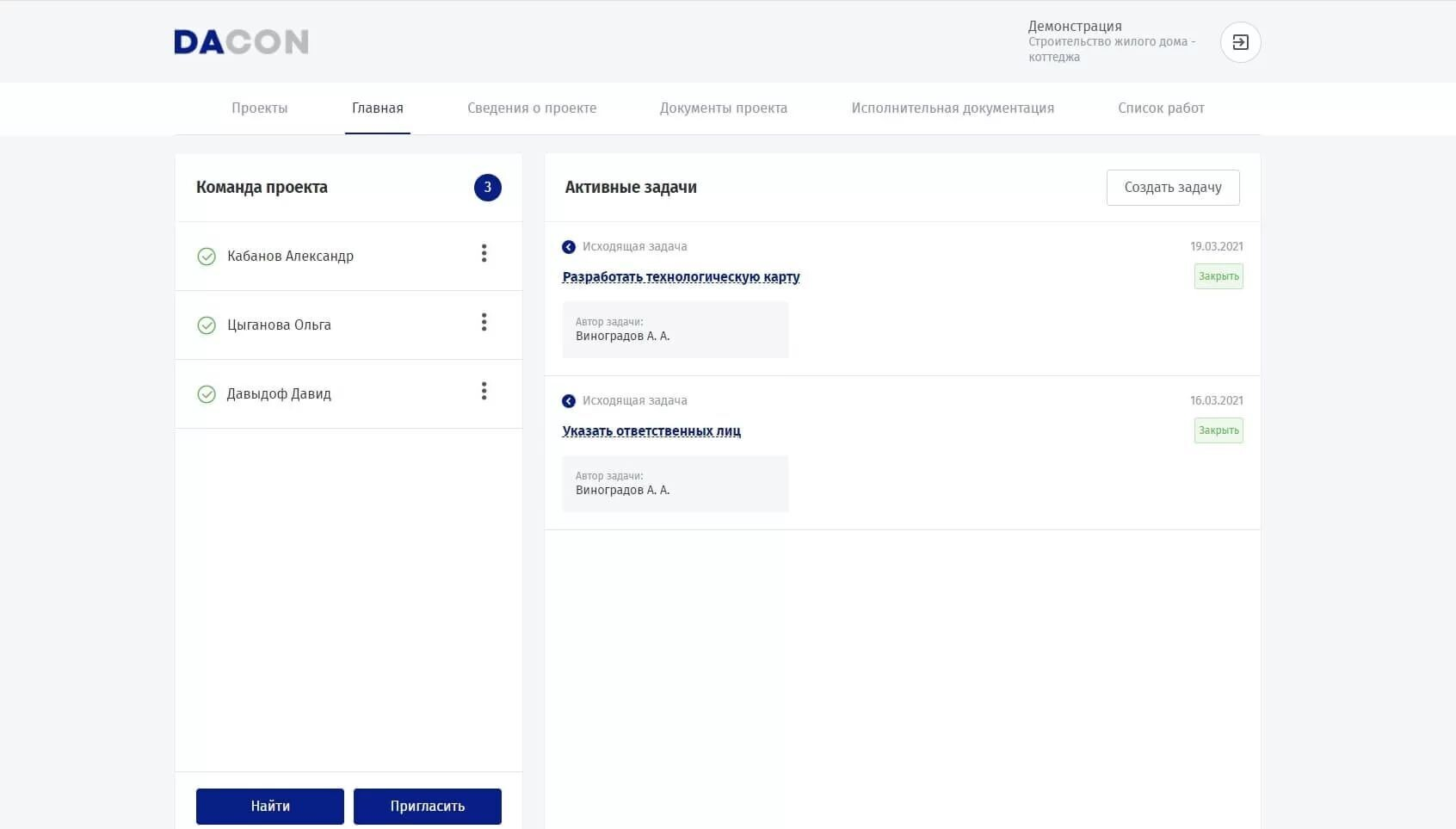Open options menu for Цыганова Ольга
This screenshot has height=829, width=1456.
coord(484,322)
